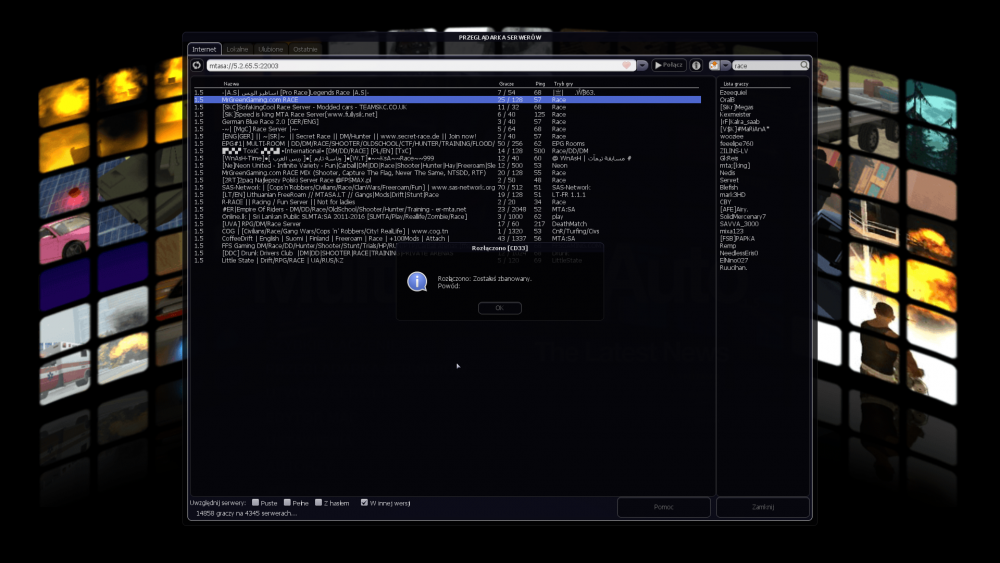Open the Ulubione tab
The height and width of the screenshot is (563, 1000).
pos(272,48)
